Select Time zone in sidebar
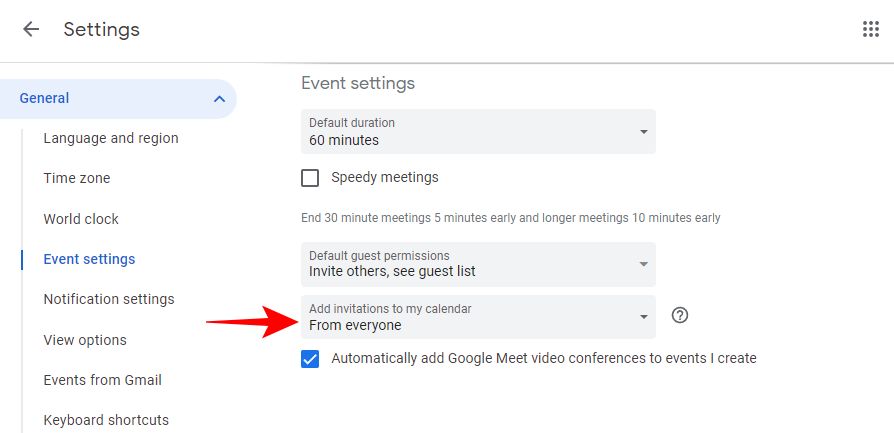The image size is (894, 433). click(77, 178)
